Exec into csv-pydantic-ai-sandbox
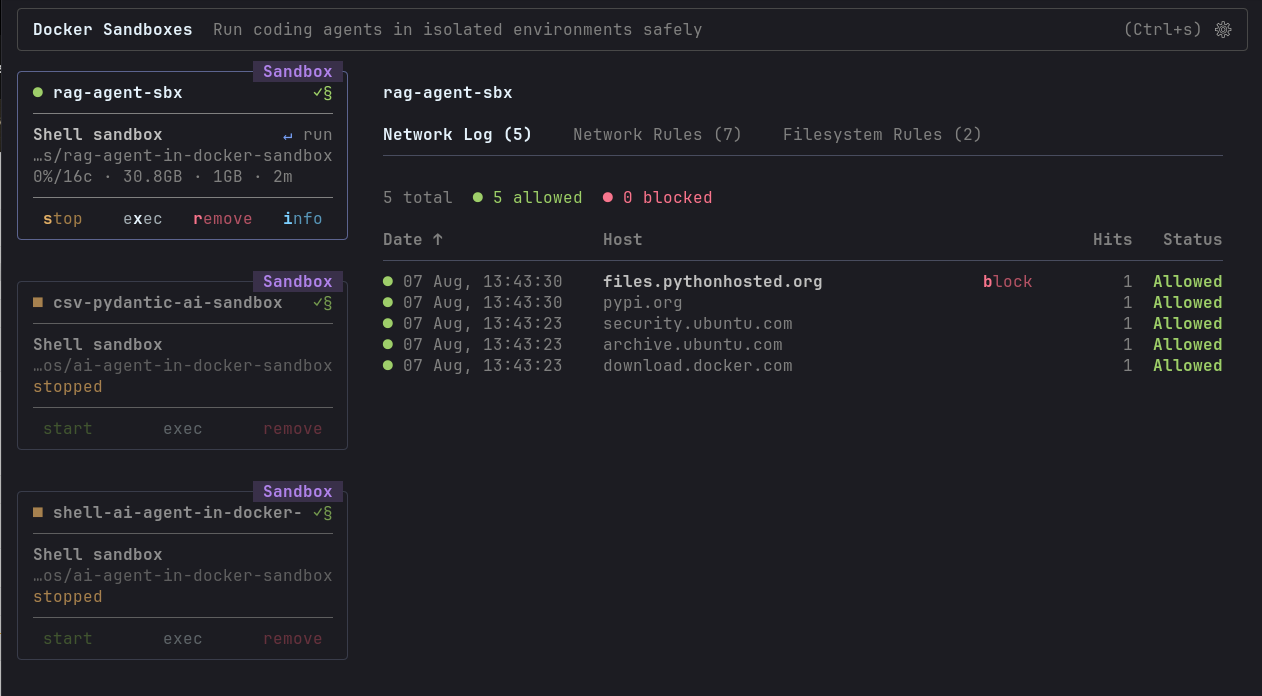Image resolution: width=1262 pixels, height=696 pixels. pyautogui.click(x=183, y=429)
